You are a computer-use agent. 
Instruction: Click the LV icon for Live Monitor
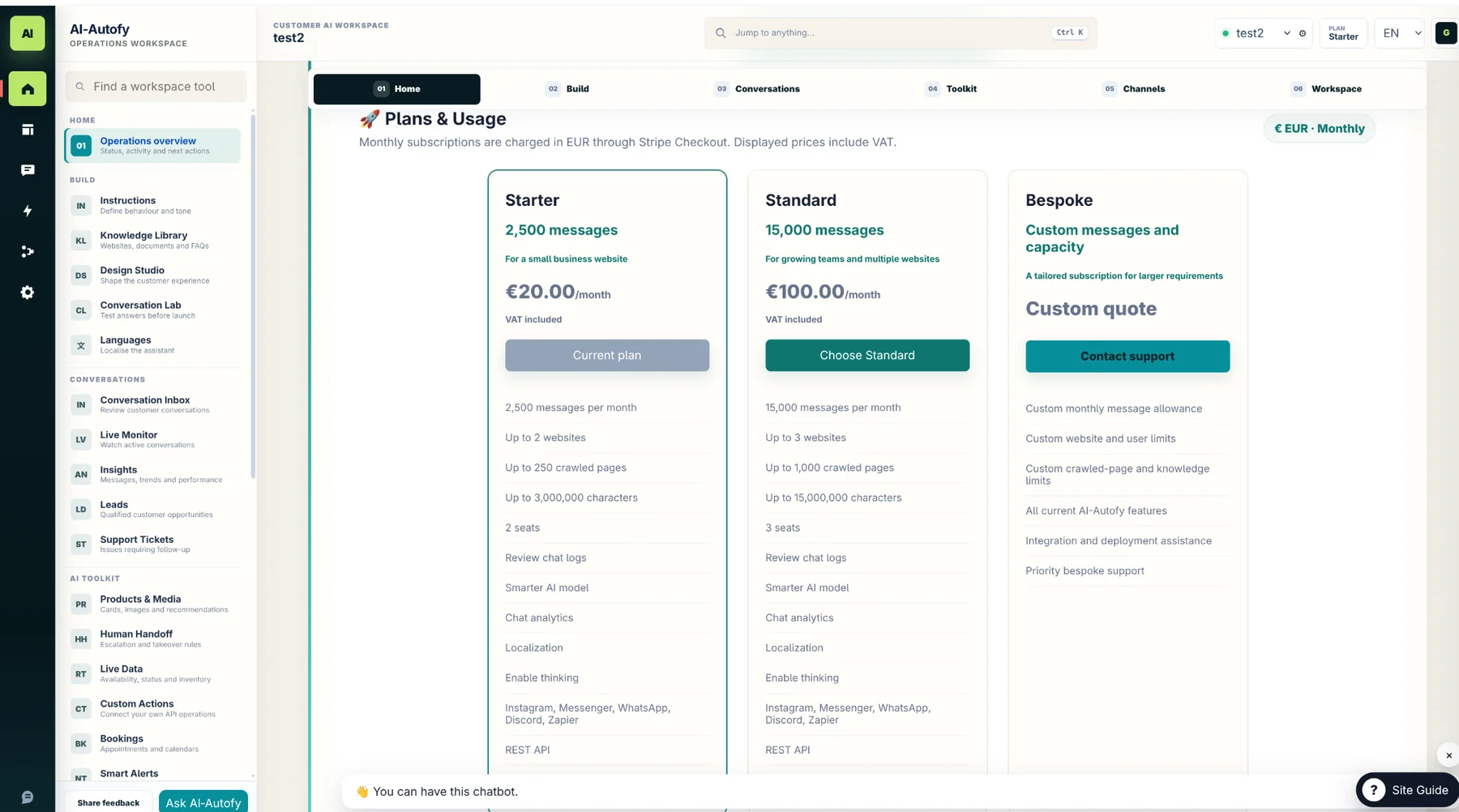click(81, 440)
